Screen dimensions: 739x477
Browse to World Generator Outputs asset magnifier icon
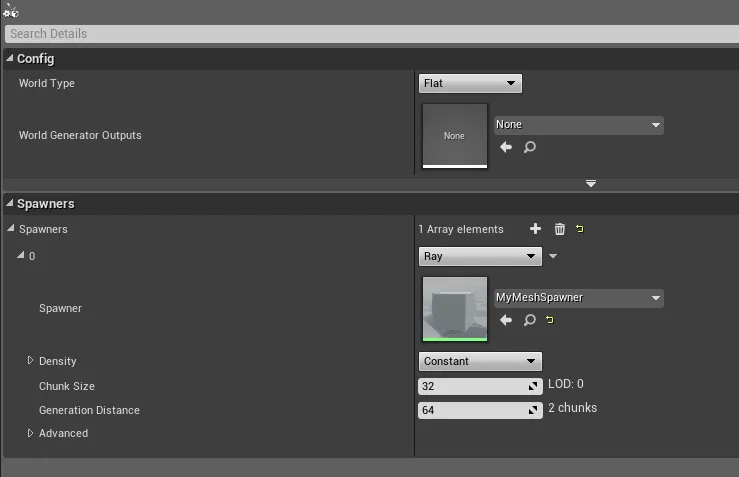pyautogui.click(x=530, y=147)
